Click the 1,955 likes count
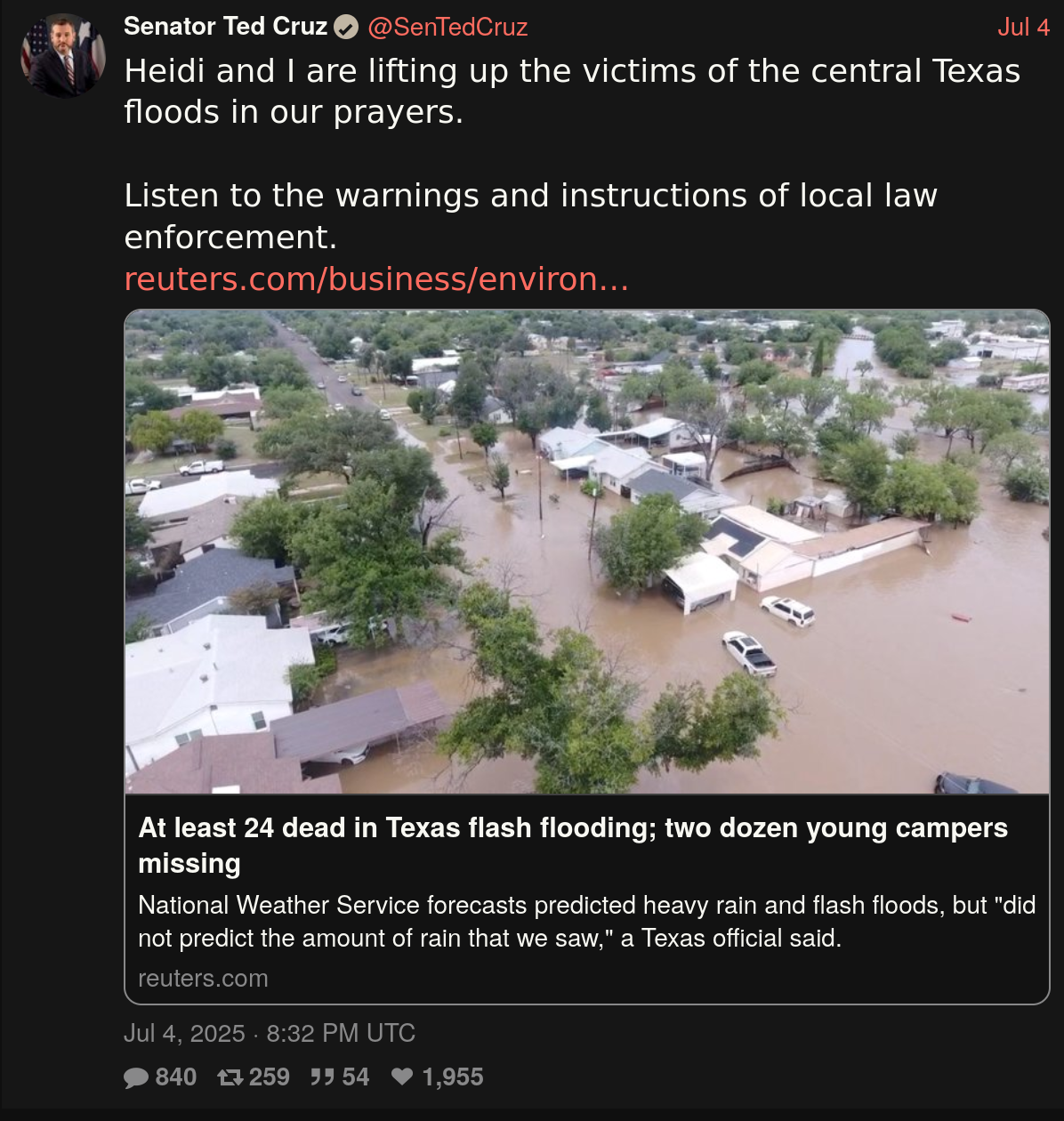Image resolution: width=1064 pixels, height=1121 pixels. (x=453, y=1077)
